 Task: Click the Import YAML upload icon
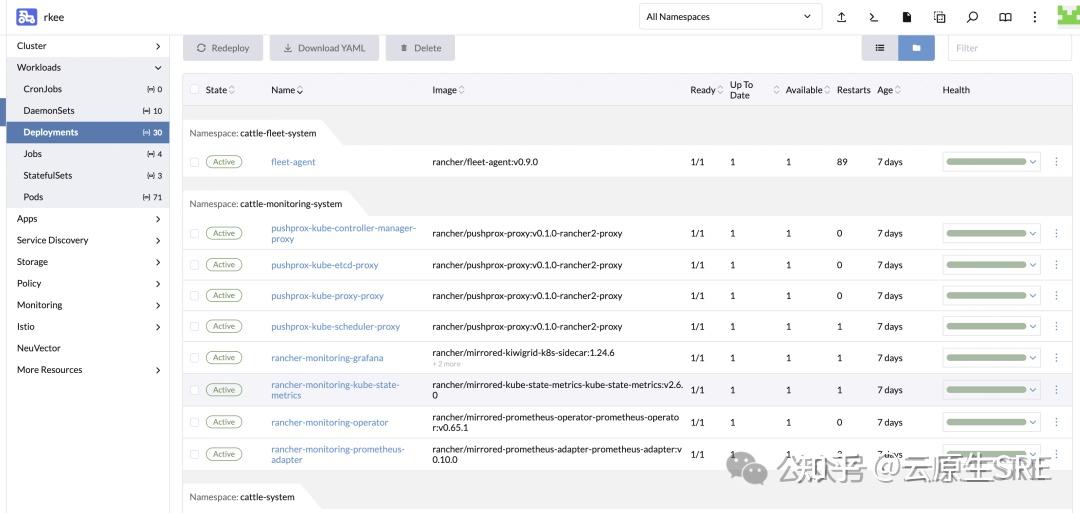pos(841,17)
